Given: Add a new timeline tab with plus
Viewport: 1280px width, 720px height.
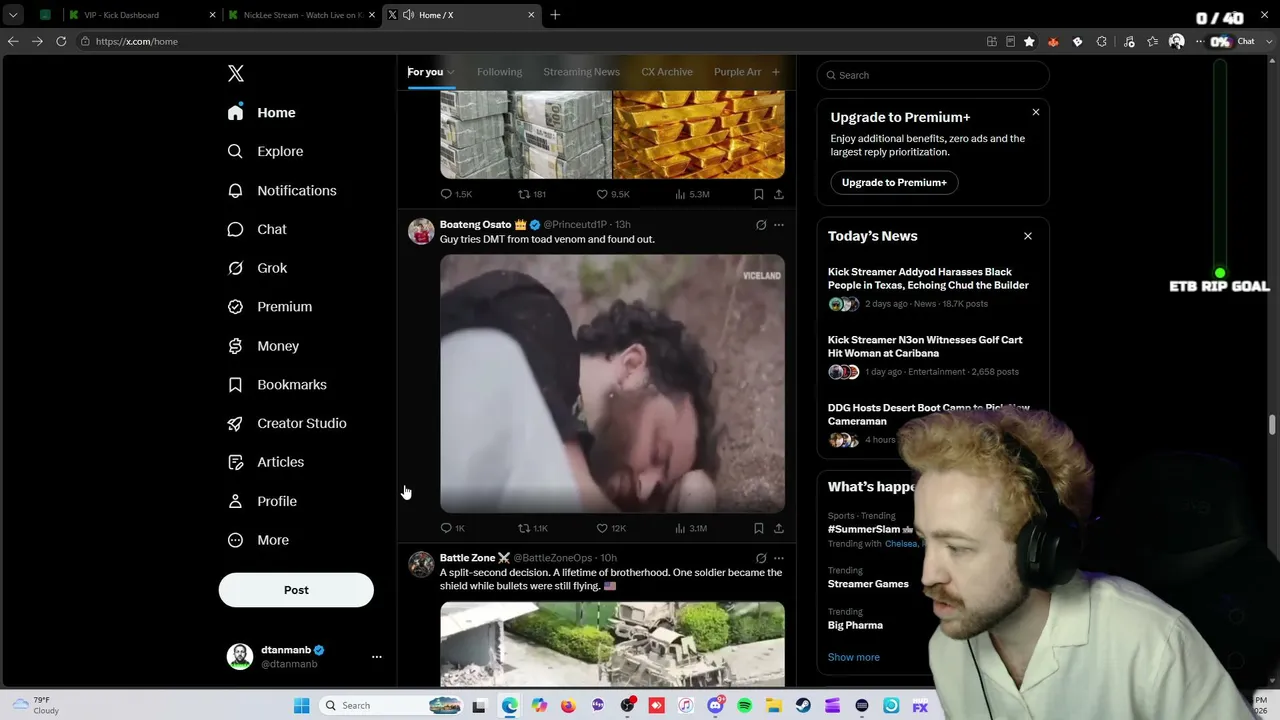Looking at the screenshot, I should [775, 72].
